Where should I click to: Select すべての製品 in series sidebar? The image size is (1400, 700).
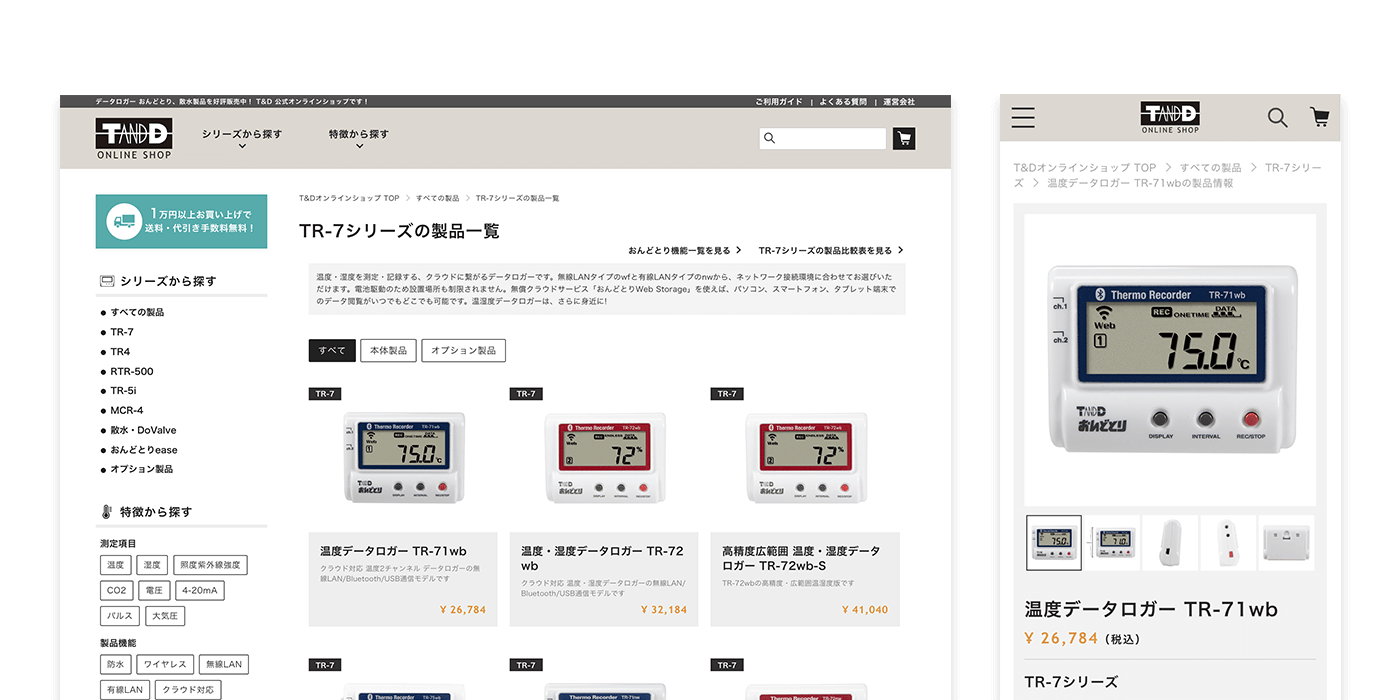[x=137, y=312]
